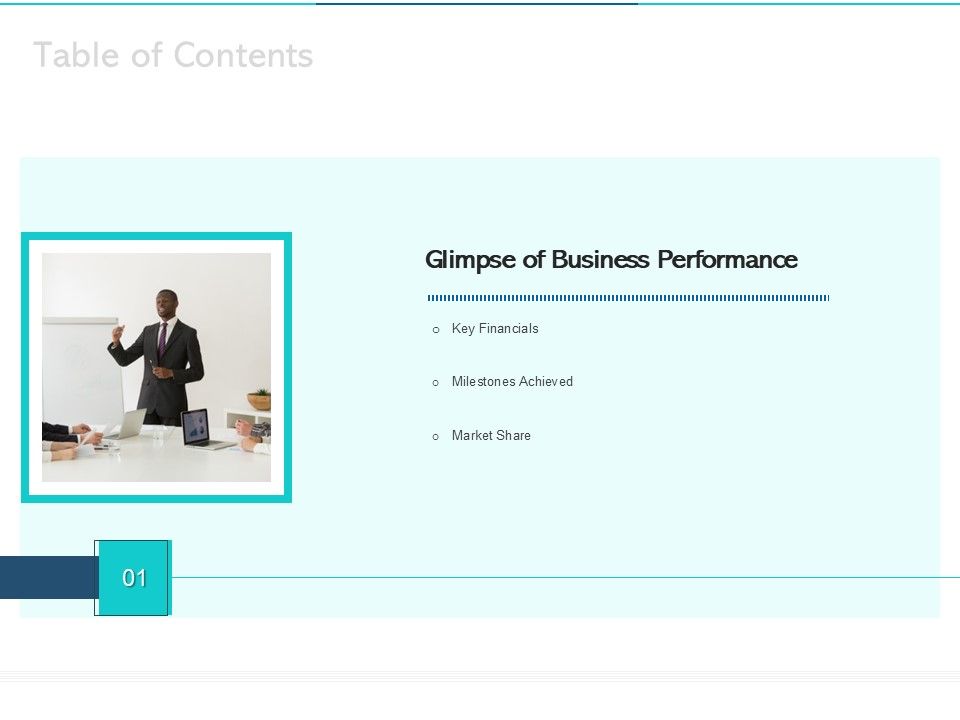960x720 pixels.
Task: Click the presenter's purple necktie
Action: (162, 341)
